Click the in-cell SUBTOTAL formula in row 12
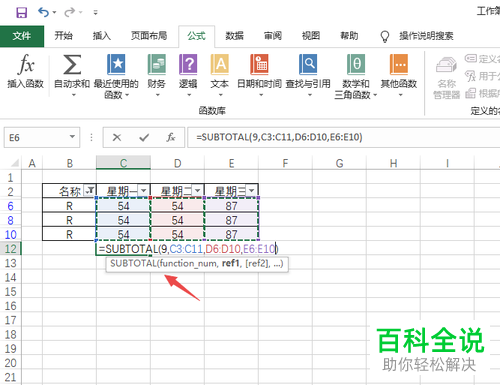500x385 pixels. coord(188,249)
